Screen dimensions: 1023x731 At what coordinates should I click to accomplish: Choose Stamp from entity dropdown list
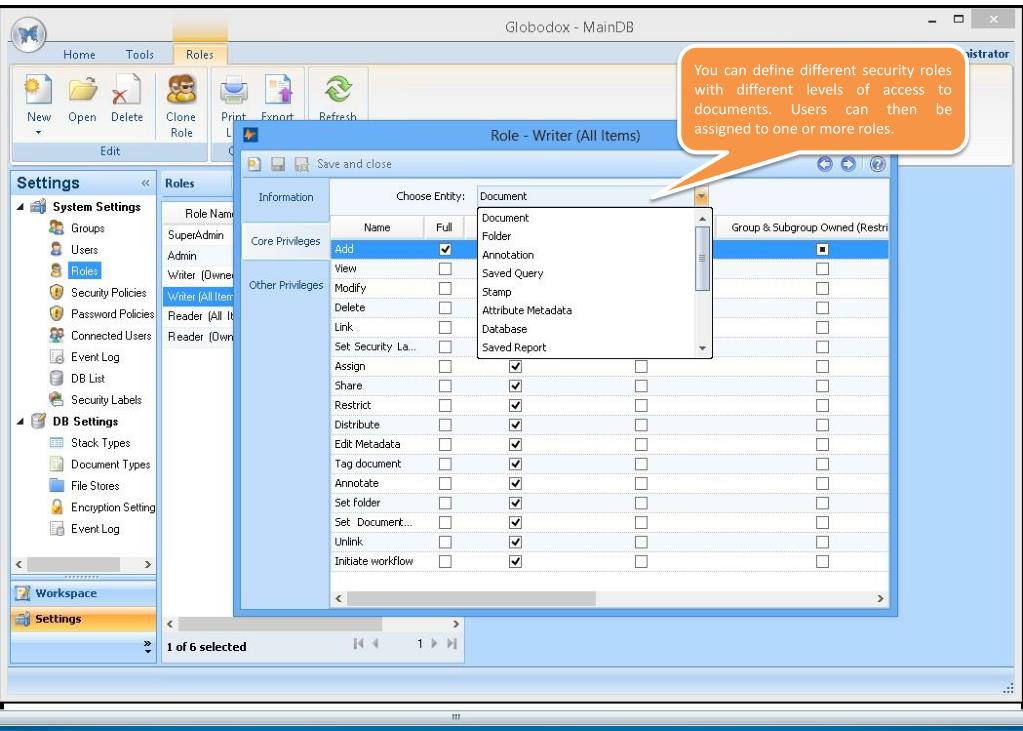(x=587, y=292)
